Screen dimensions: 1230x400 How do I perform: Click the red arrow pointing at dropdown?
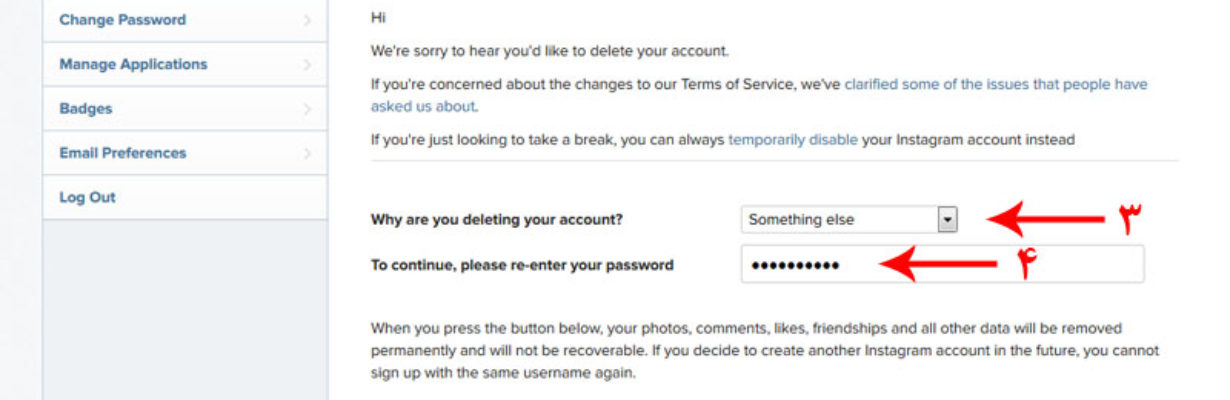pos(1045,218)
